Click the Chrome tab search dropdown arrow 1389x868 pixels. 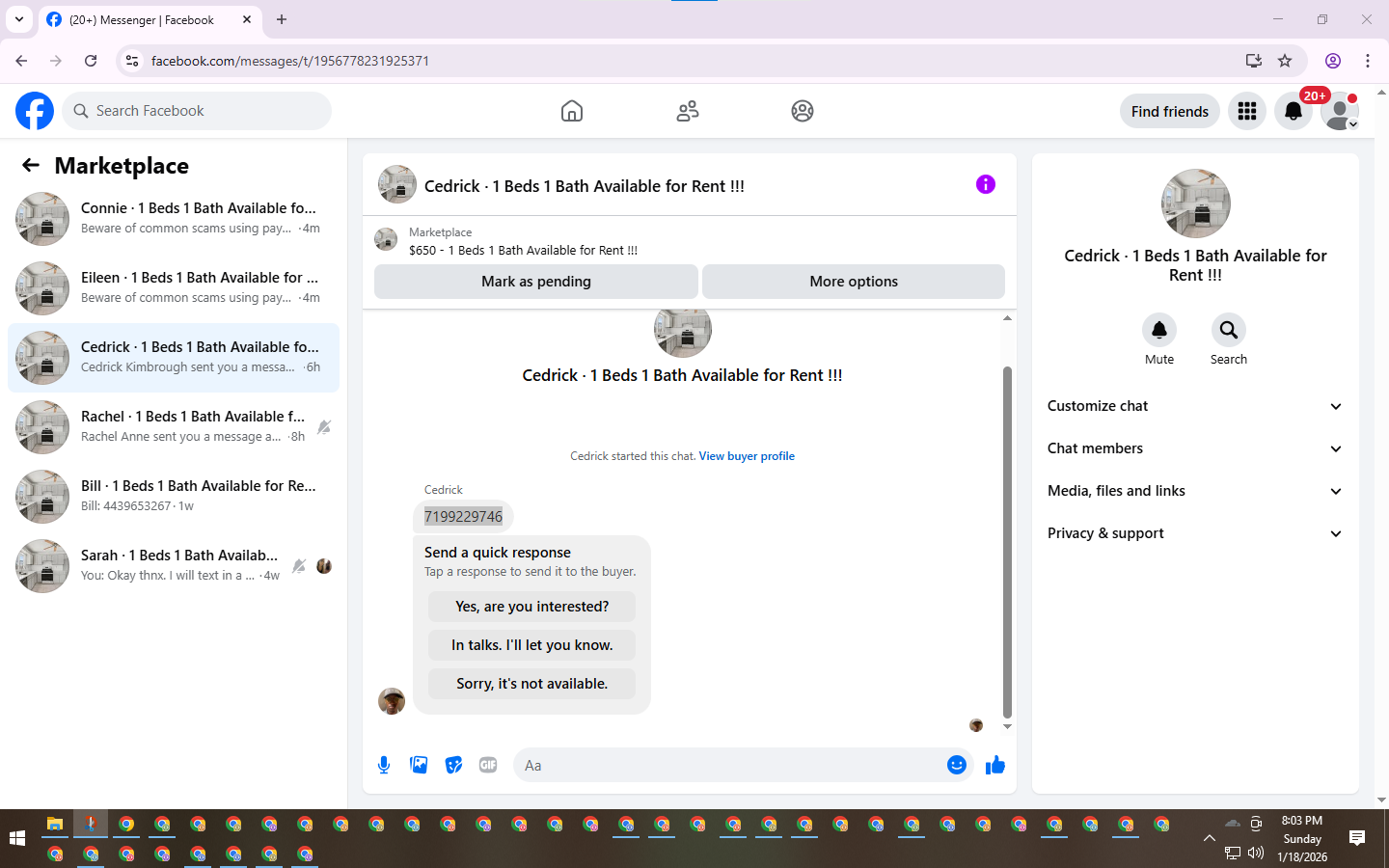click(18, 19)
